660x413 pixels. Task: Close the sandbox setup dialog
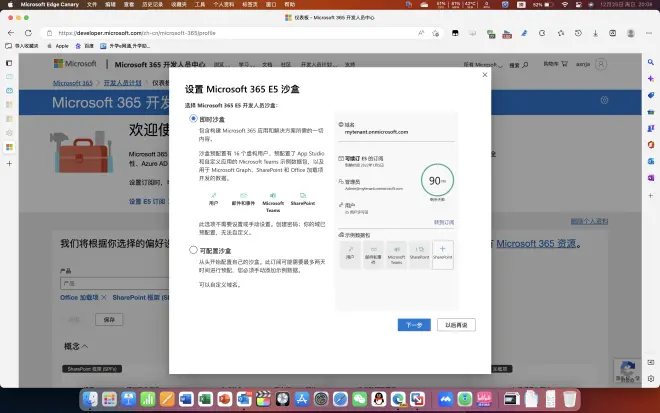(484, 75)
